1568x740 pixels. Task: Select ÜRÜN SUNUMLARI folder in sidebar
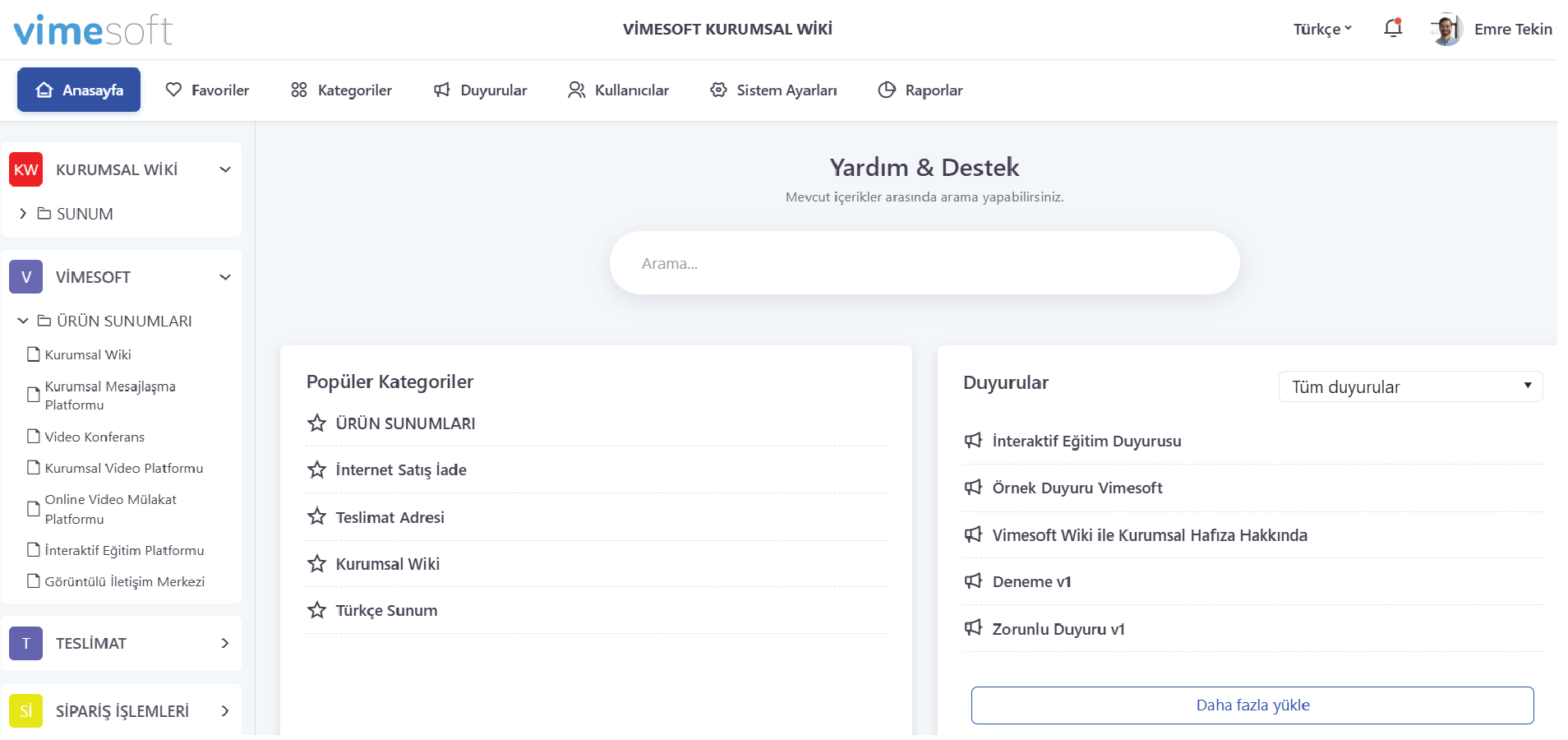coord(115,321)
